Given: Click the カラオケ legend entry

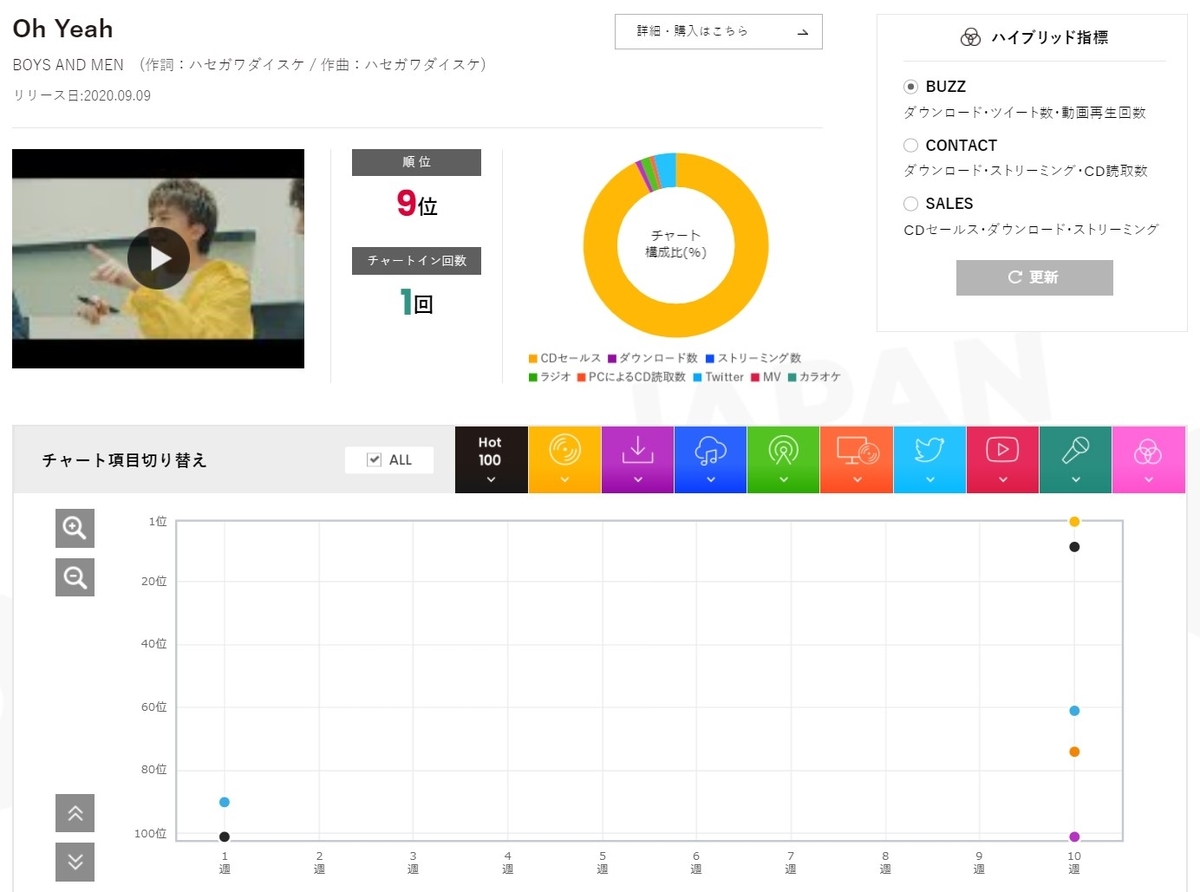Looking at the screenshot, I should (814, 377).
